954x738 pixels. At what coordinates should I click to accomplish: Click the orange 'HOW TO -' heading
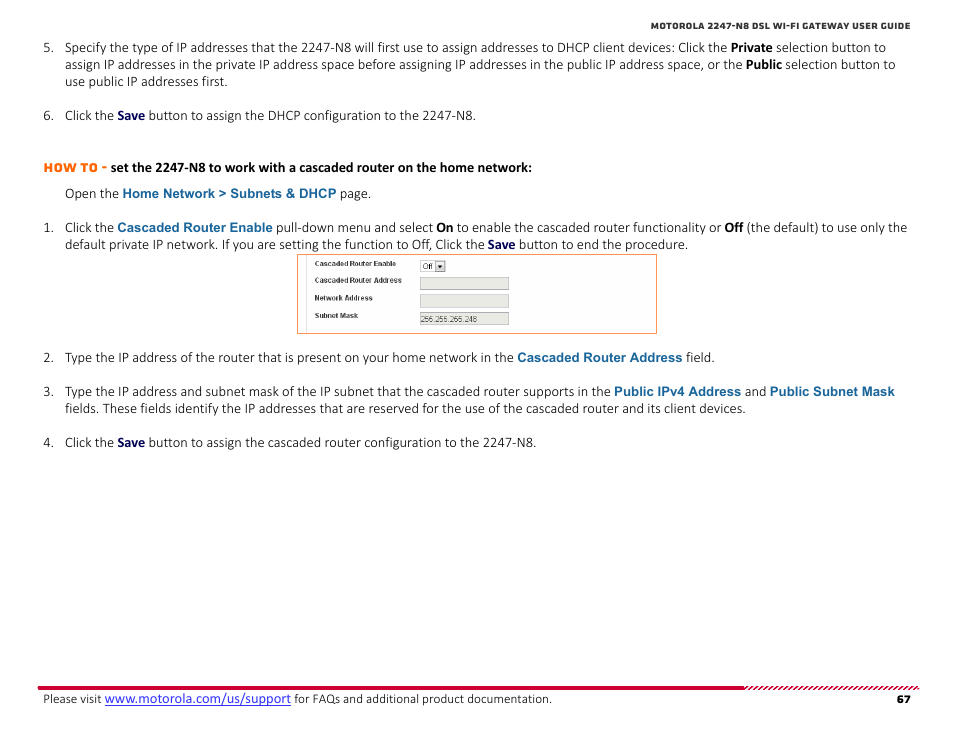pos(75,167)
